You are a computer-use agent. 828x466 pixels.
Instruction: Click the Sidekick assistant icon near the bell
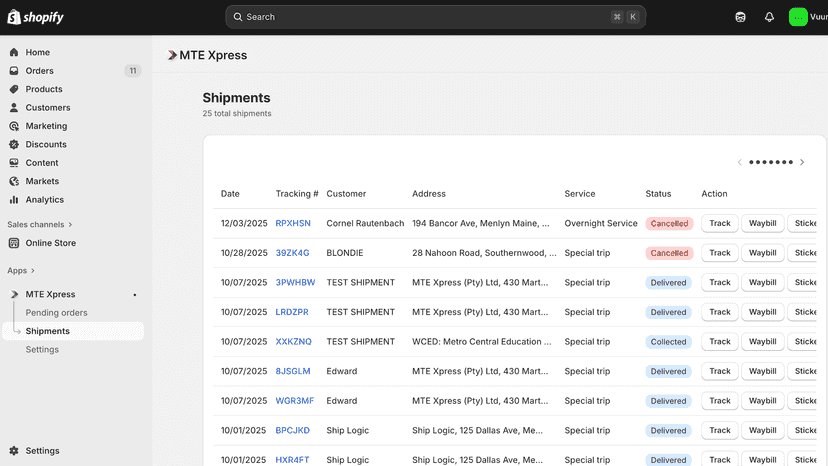click(740, 17)
